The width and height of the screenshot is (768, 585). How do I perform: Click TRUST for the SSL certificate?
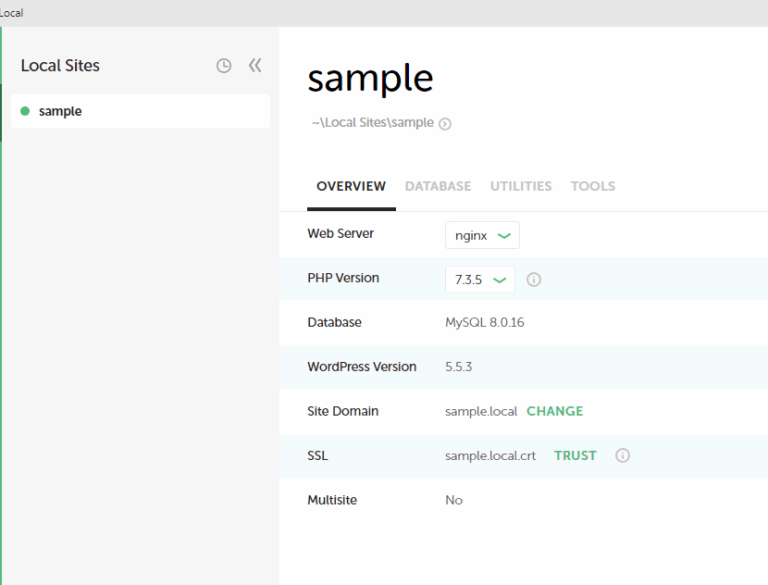point(575,456)
